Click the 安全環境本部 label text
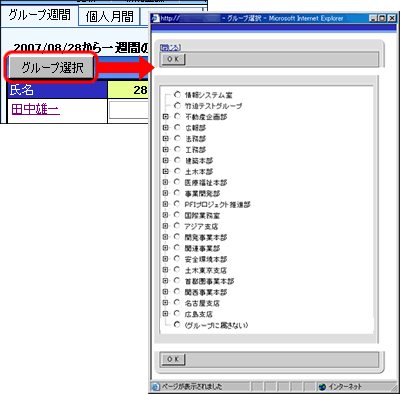Screen dimensions: 400x394 click(206, 259)
